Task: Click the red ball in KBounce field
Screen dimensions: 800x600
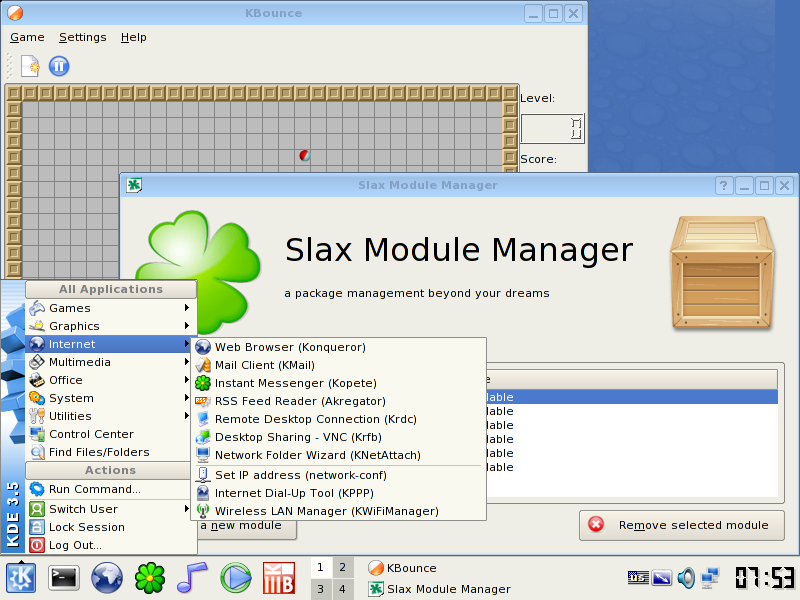Action: 305,155
